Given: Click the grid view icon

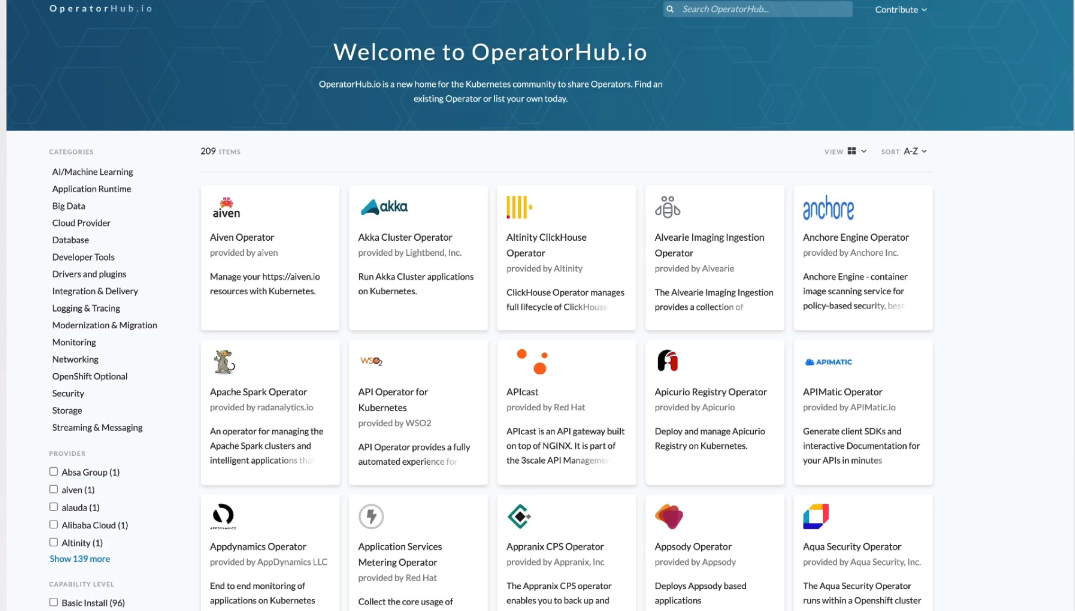Looking at the screenshot, I should 851,151.
